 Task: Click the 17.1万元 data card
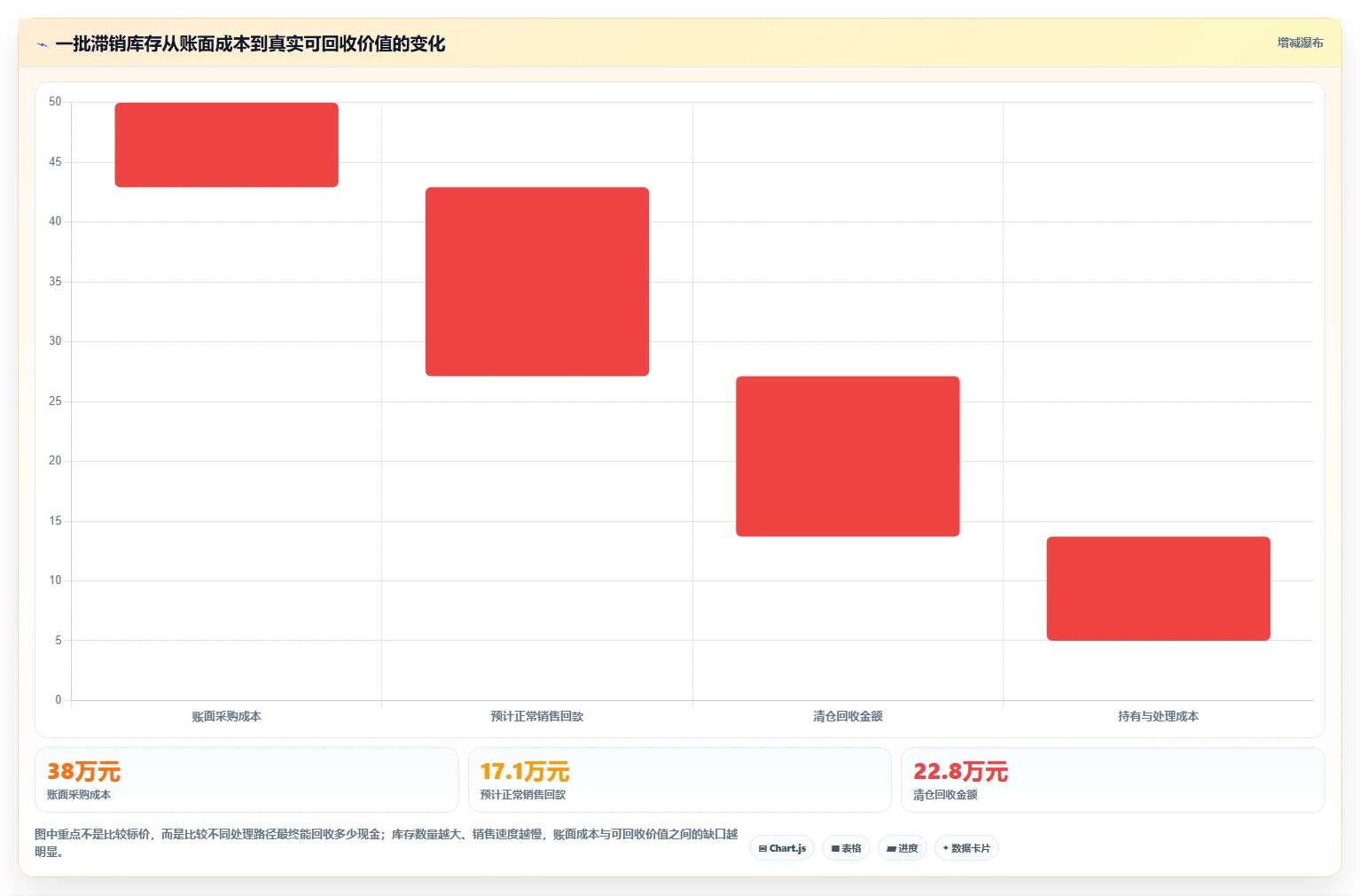[679, 780]
